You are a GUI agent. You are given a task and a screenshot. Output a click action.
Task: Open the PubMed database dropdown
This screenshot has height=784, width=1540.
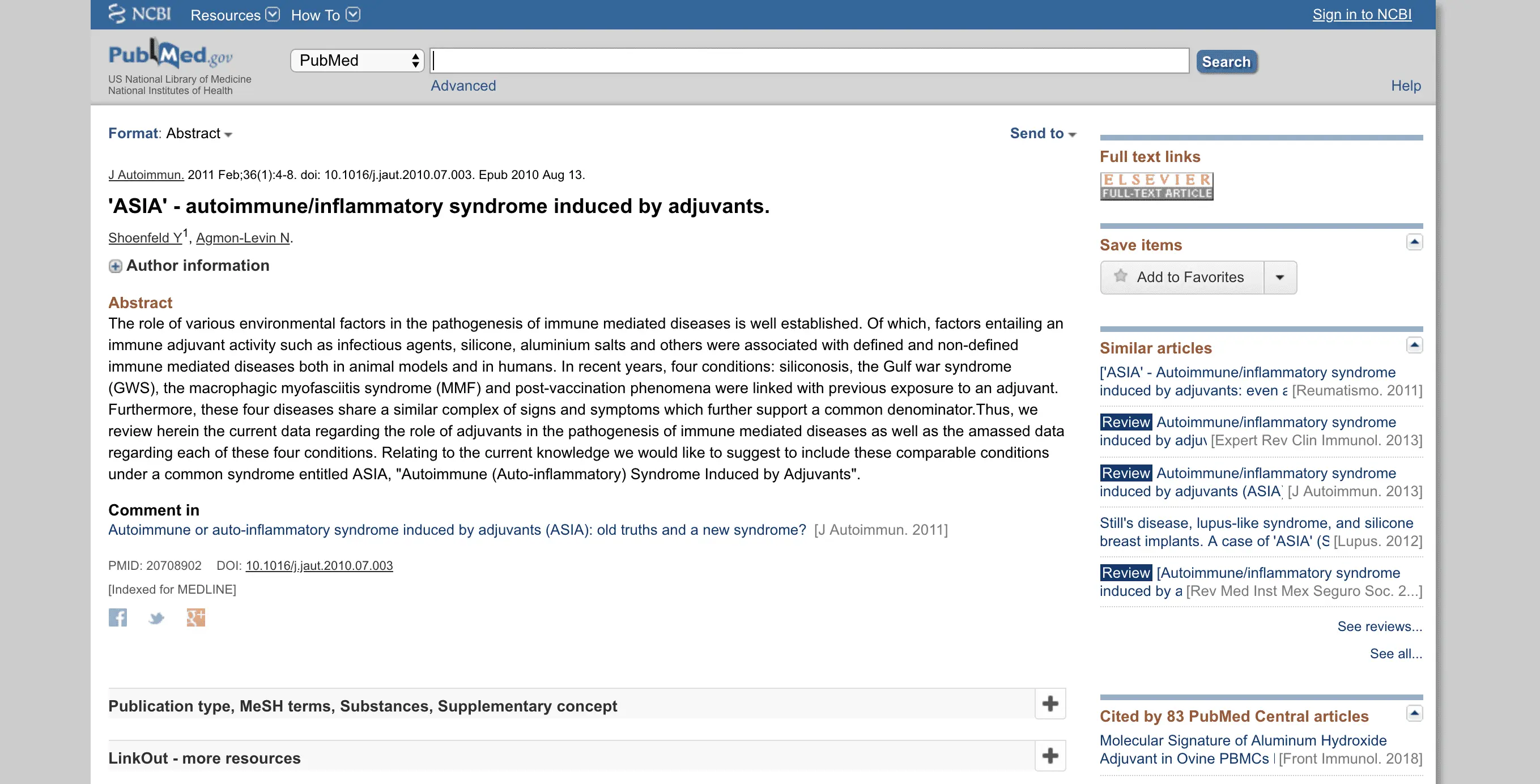point(357,61)
